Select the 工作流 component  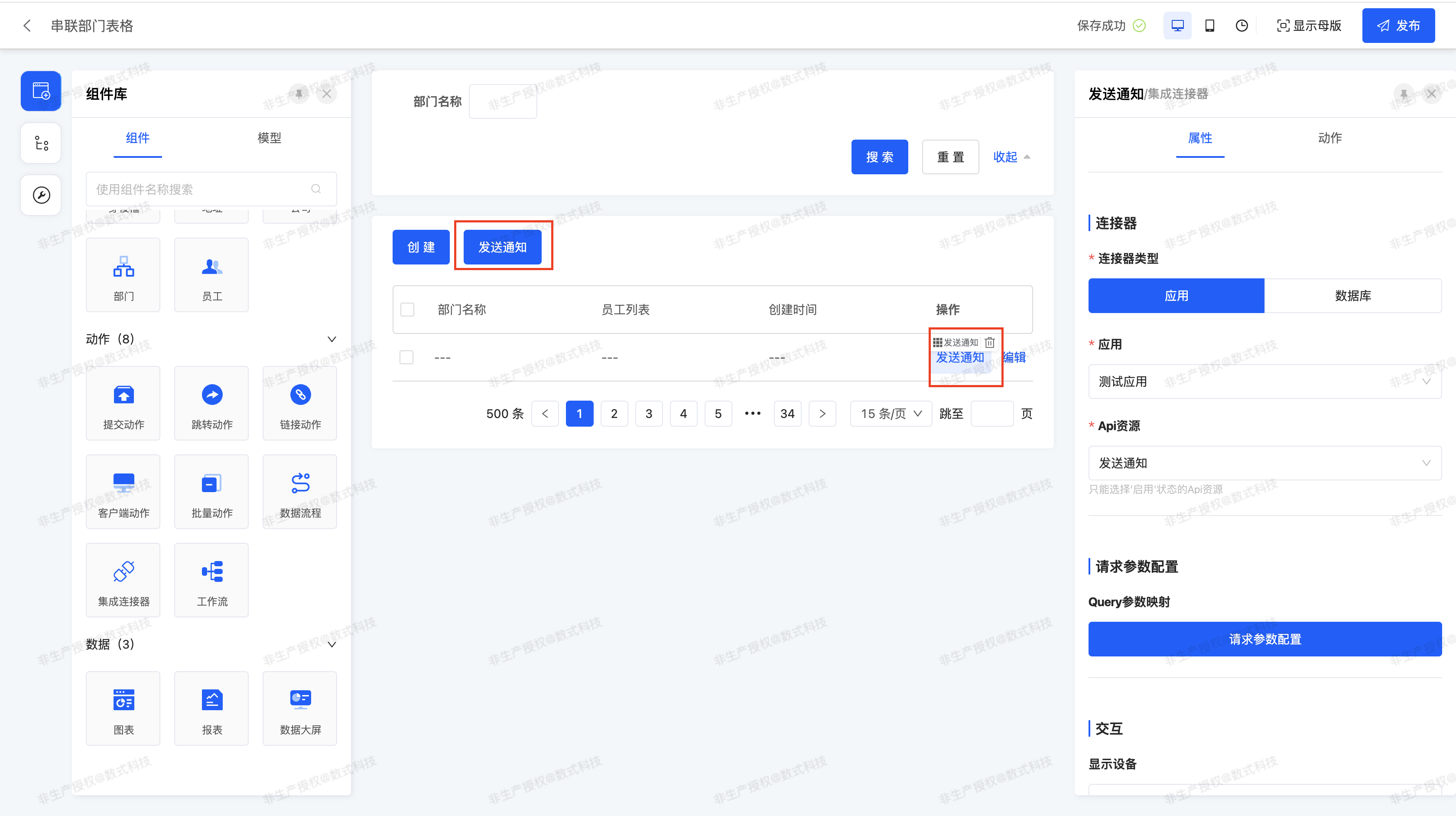click(211, 580)
